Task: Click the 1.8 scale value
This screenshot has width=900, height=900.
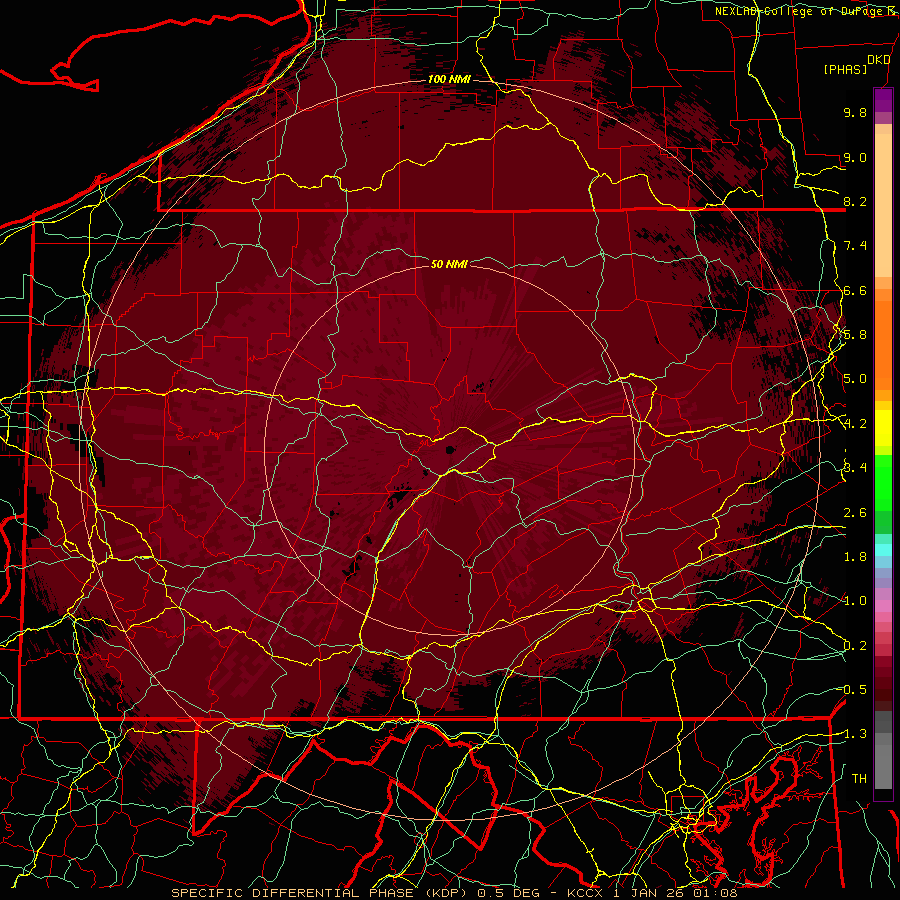Action: (855, 557)
